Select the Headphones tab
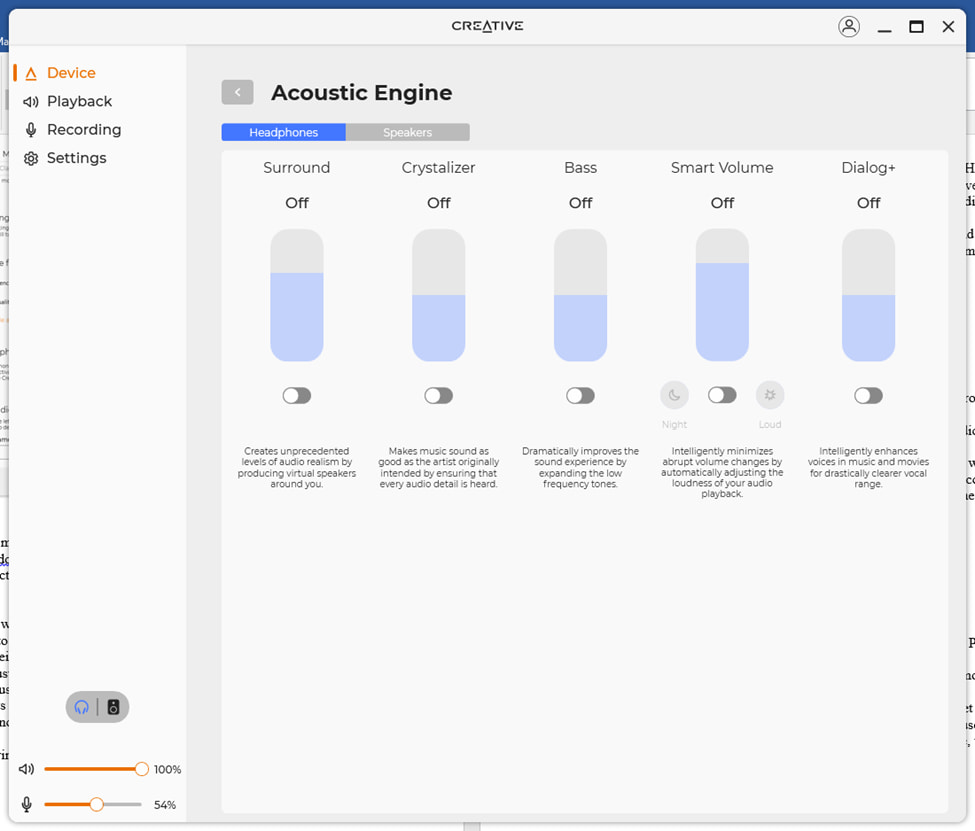The image size is (975, 831). [x=284, y=132]
